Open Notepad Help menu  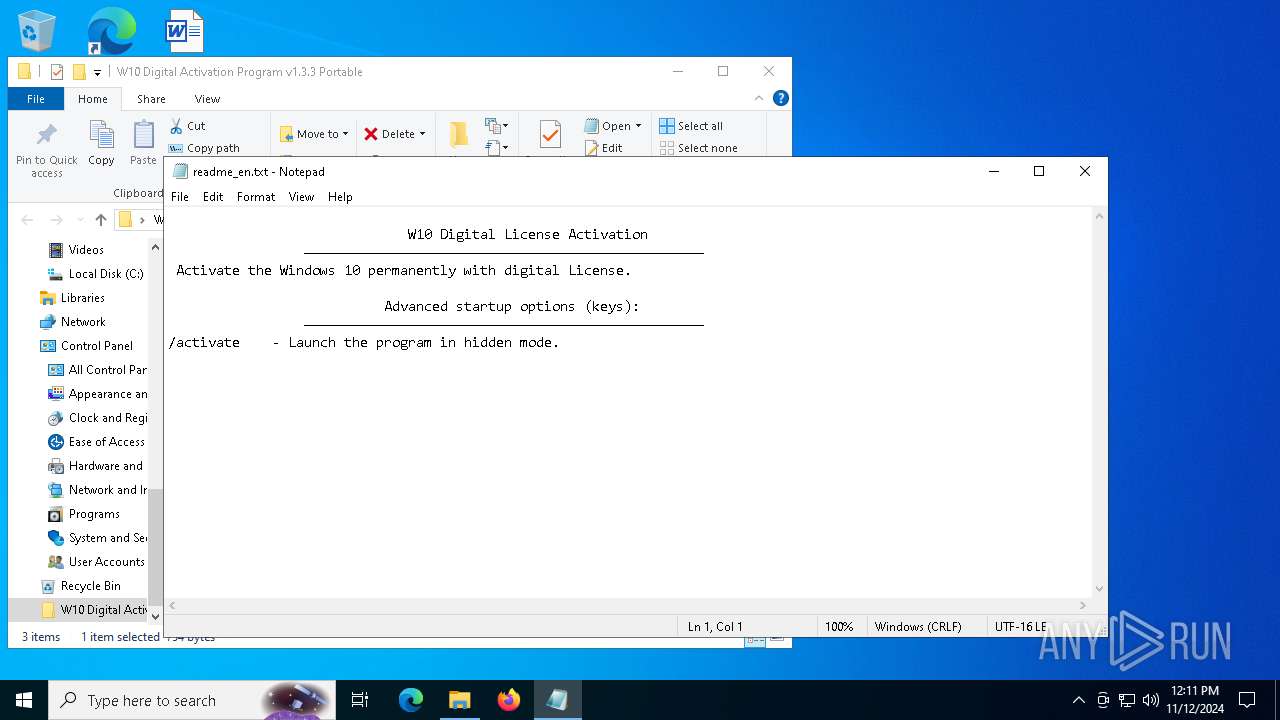[340, 197]
